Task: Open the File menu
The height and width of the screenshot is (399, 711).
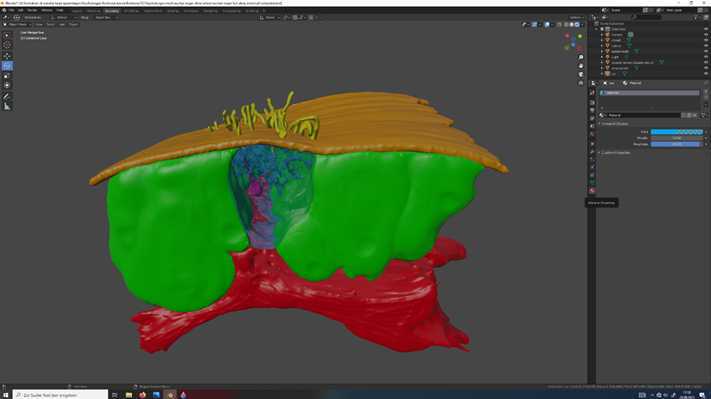Action: tap(11, 10)
